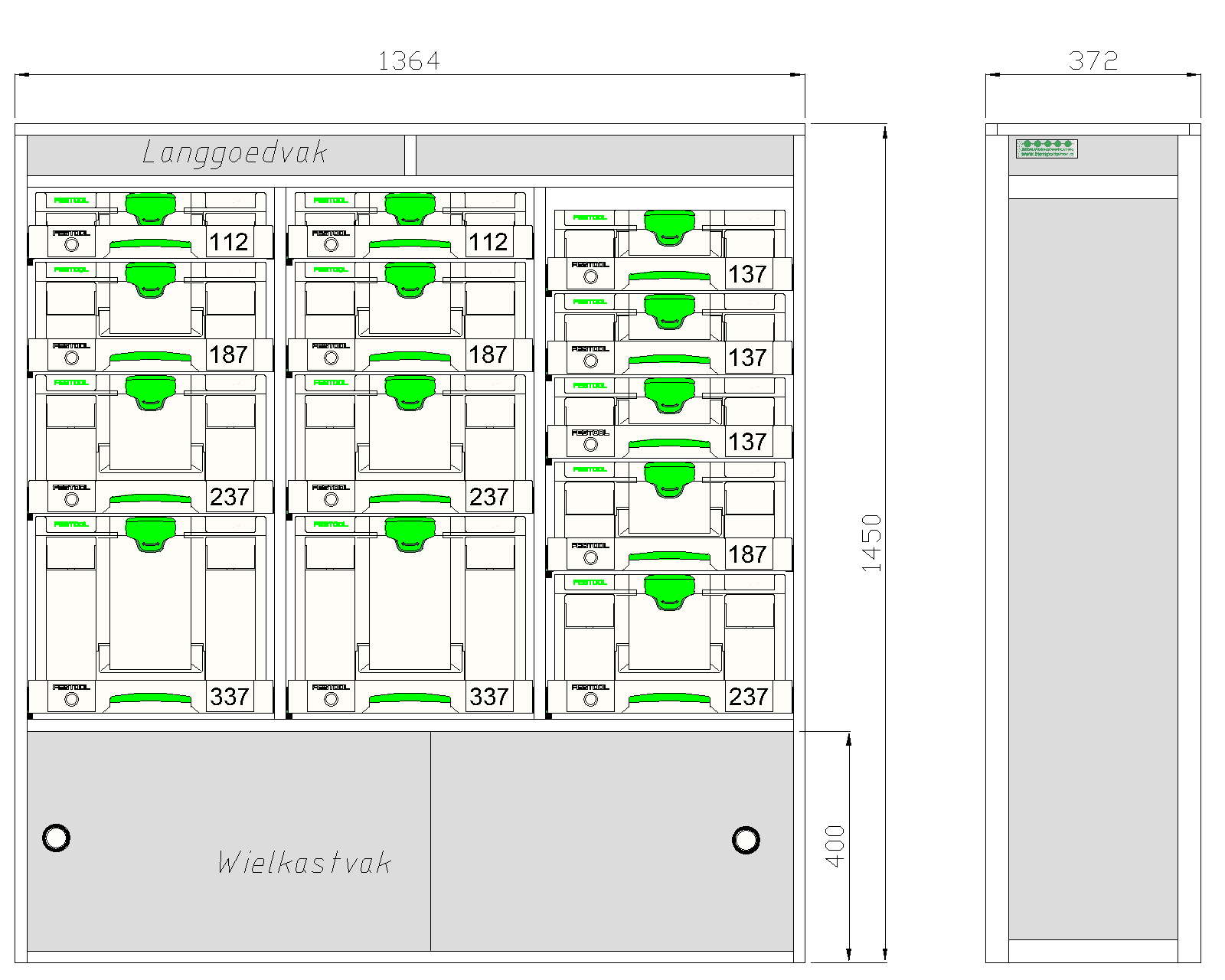Click the left round handle on Wielkastvak

56,838
